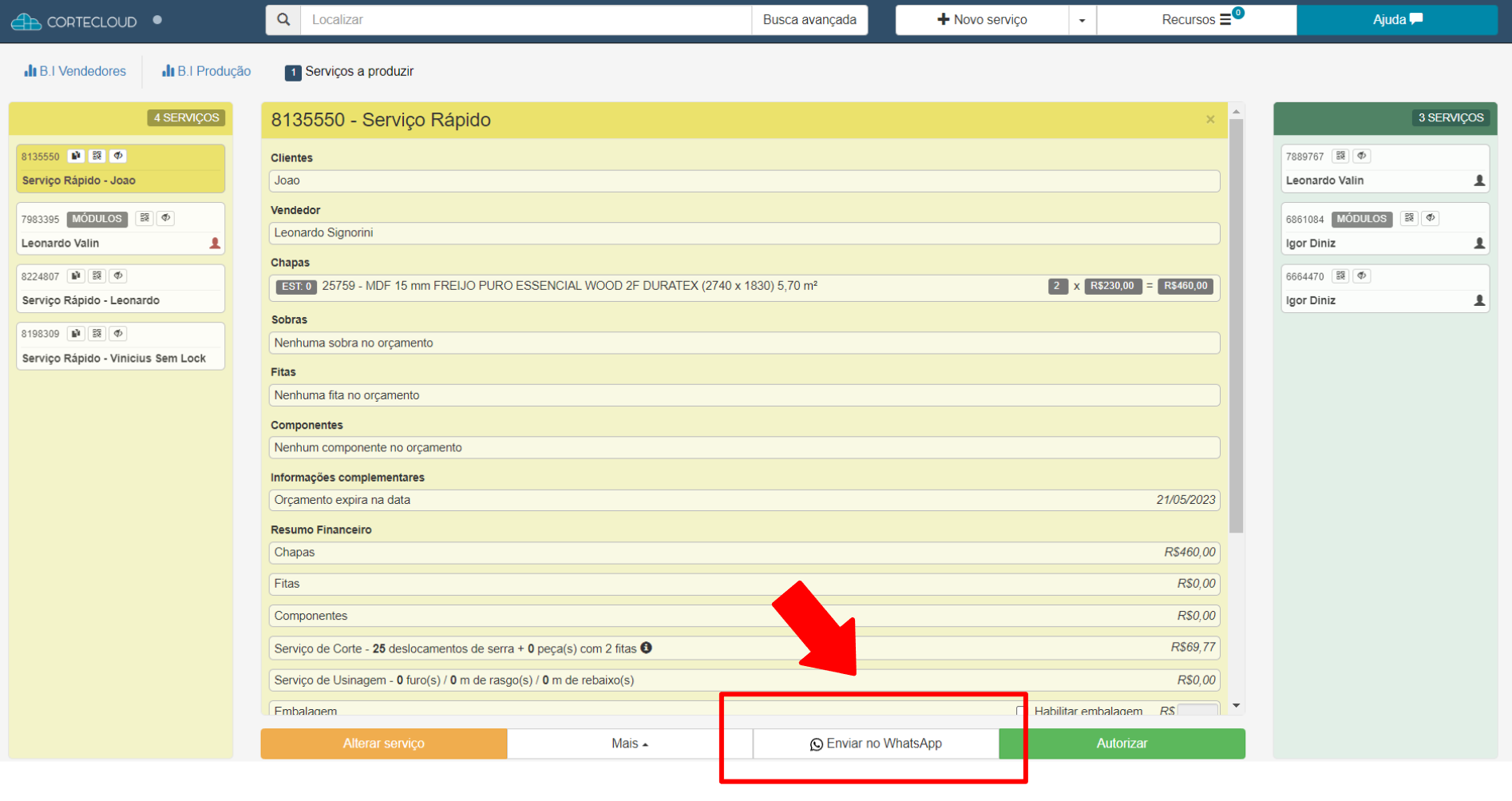The image size is (1512, 801).
Task: Click the copy icon on service 8135550
Action: (76, 156)
